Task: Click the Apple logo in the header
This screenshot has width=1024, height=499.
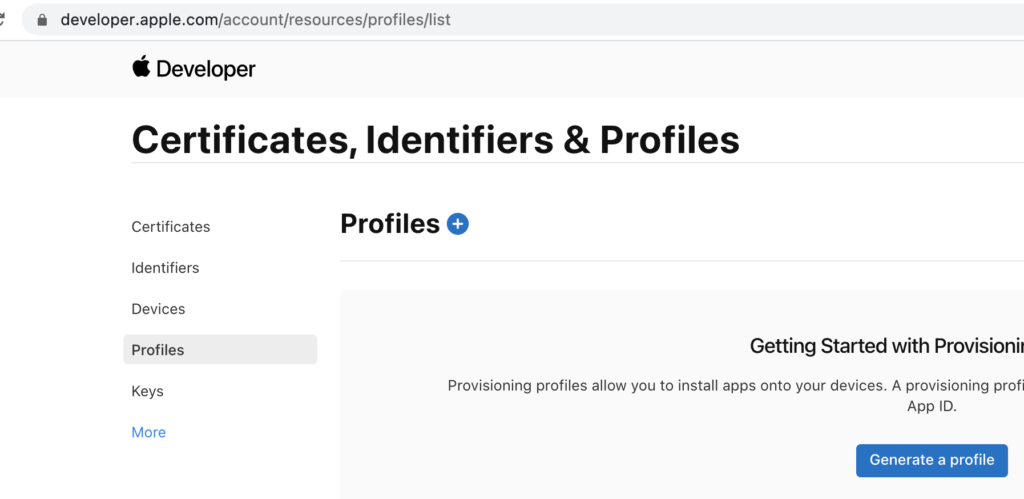Action: pyautogui.click(x=141, y=67)
